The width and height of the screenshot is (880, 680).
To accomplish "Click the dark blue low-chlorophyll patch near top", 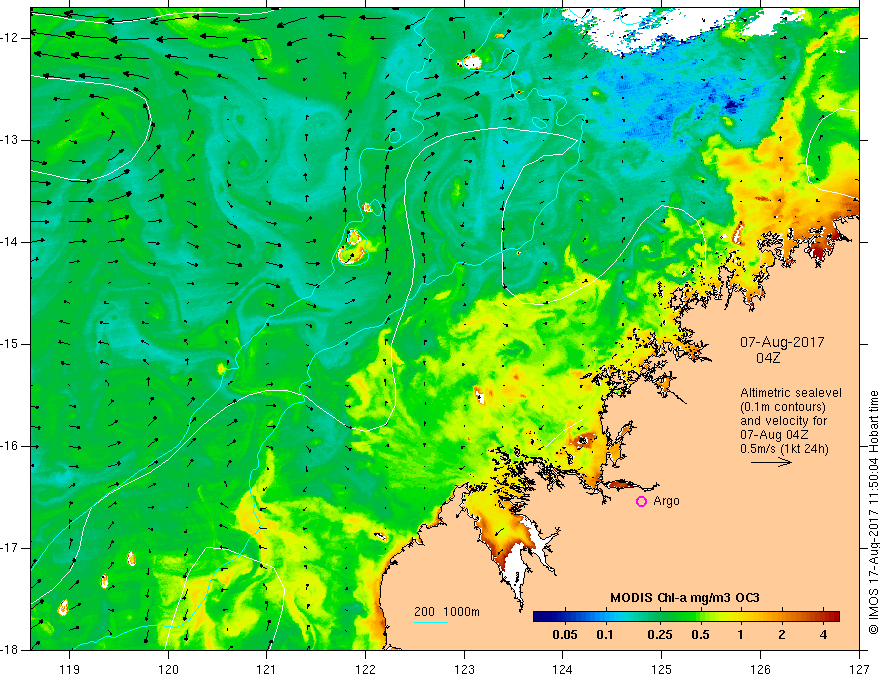I will tap(731, 104).
